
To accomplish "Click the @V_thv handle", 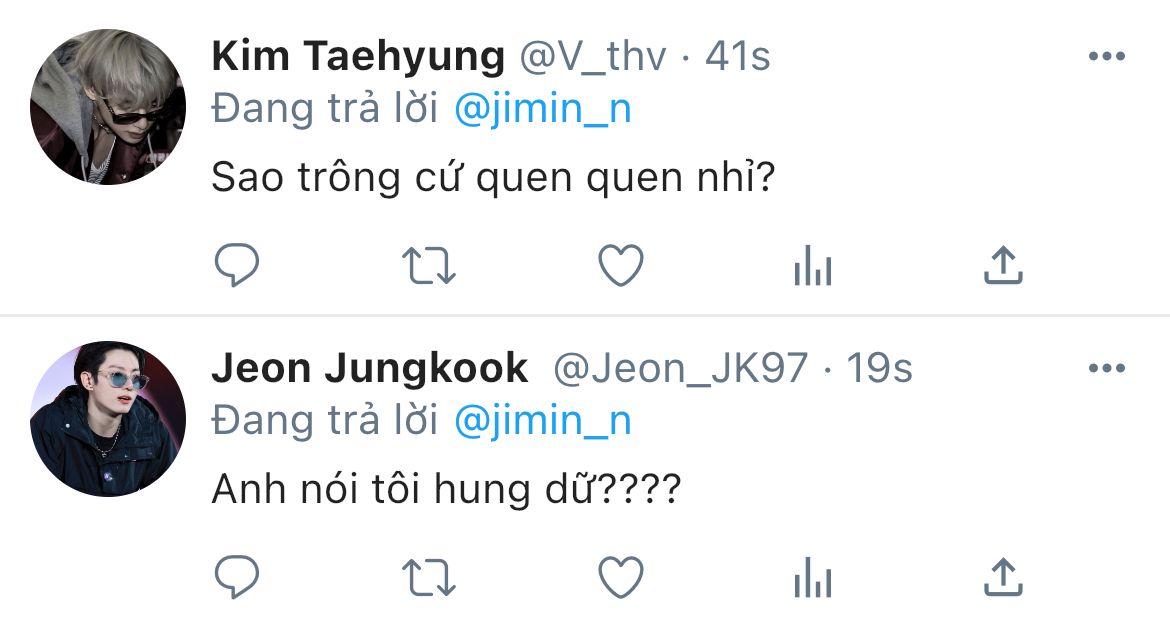I will pyautogui.click(x=591, y=57).
